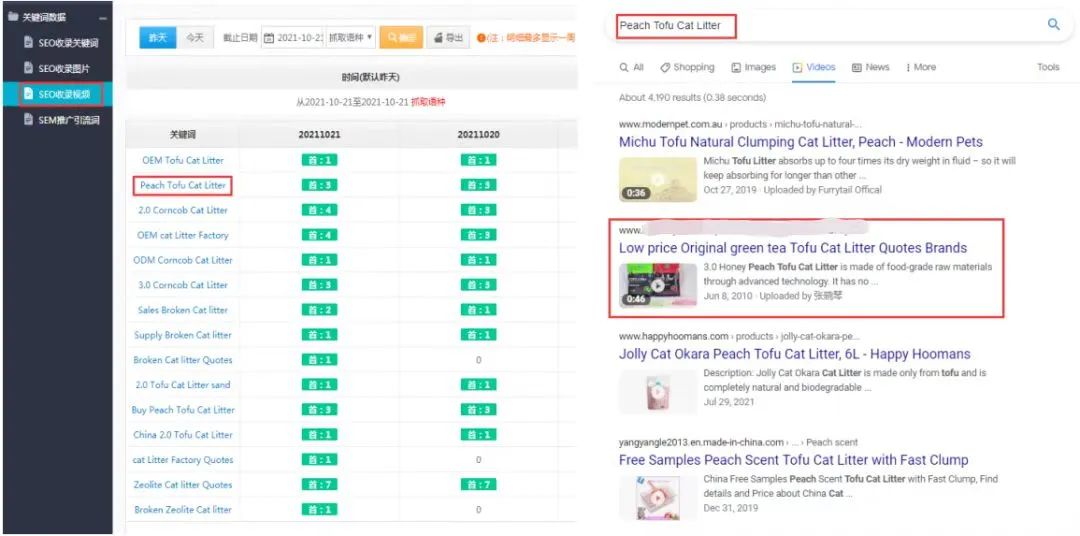This screenshot has height=536, width=1080.
Task: Switch to the 今天 tab
Action: tap(194, 37)
